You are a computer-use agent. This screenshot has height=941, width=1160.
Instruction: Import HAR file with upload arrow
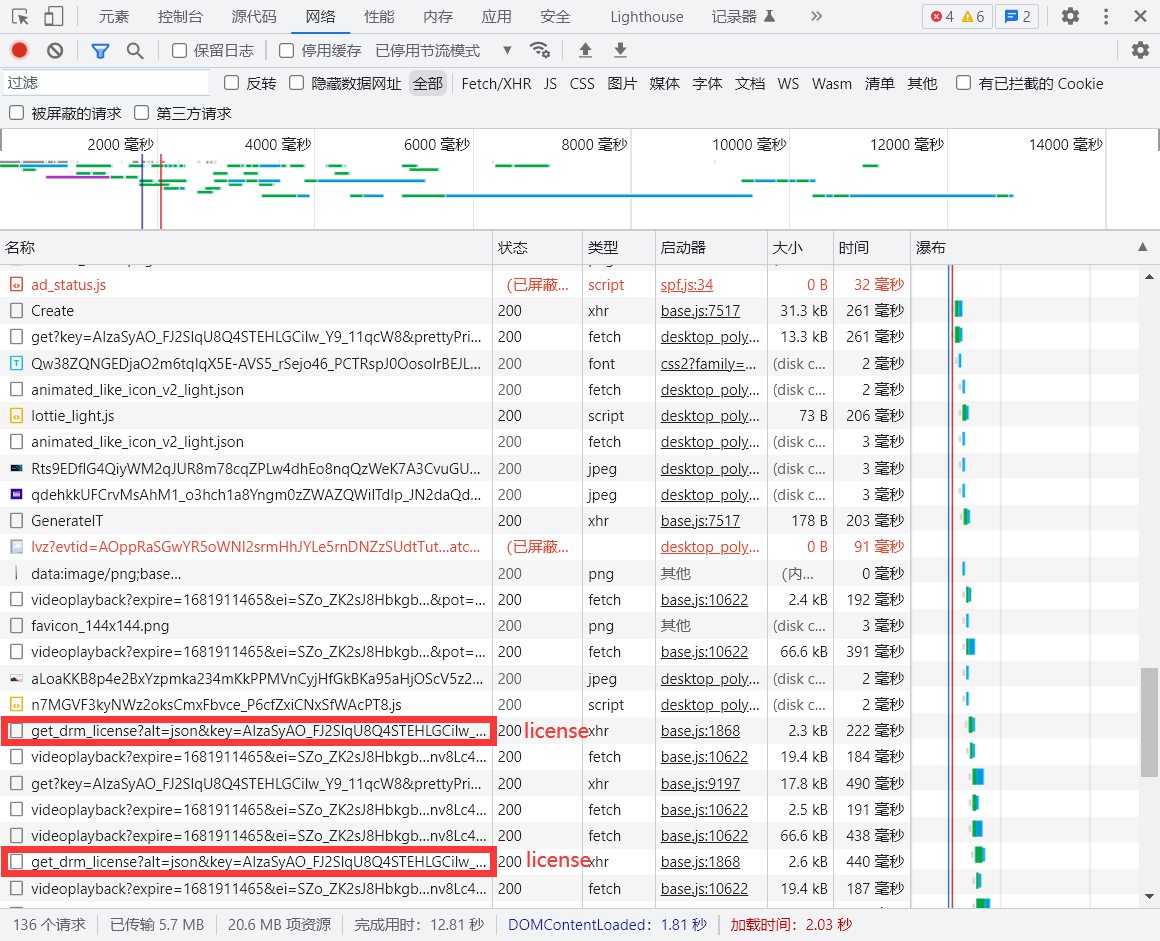(586, 50)
